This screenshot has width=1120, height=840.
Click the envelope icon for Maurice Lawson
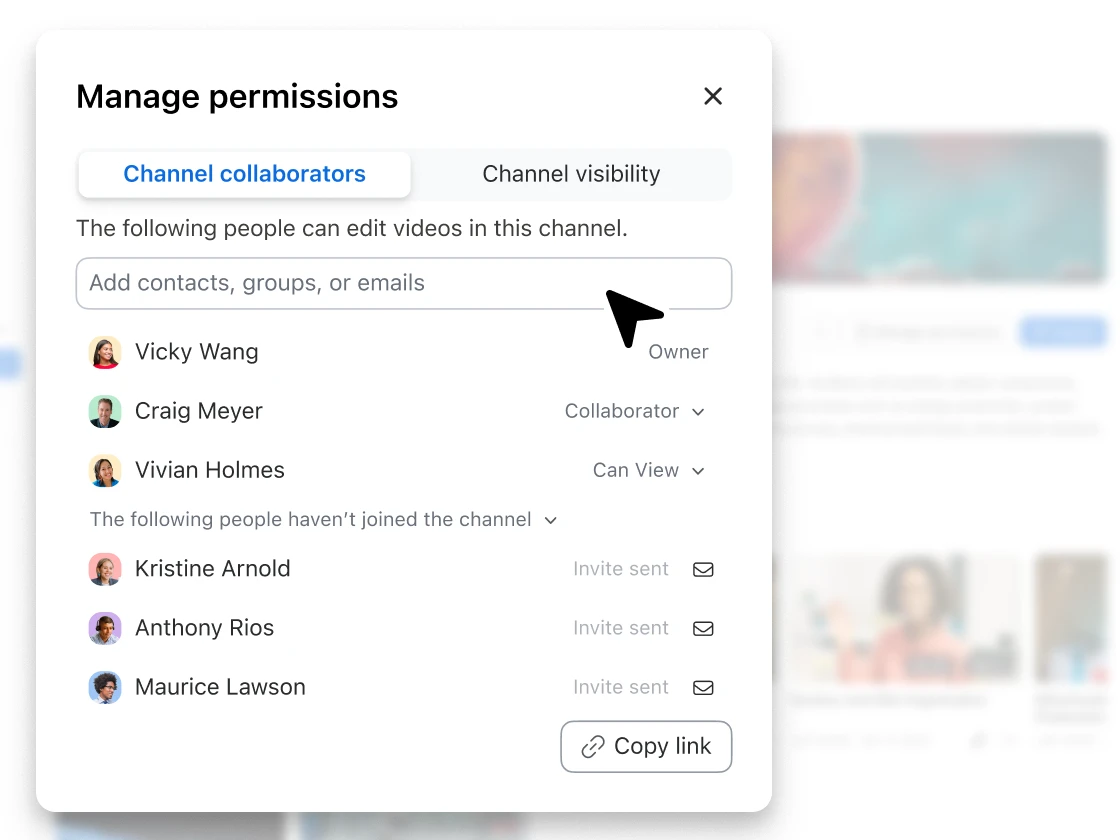click(703, 687)
